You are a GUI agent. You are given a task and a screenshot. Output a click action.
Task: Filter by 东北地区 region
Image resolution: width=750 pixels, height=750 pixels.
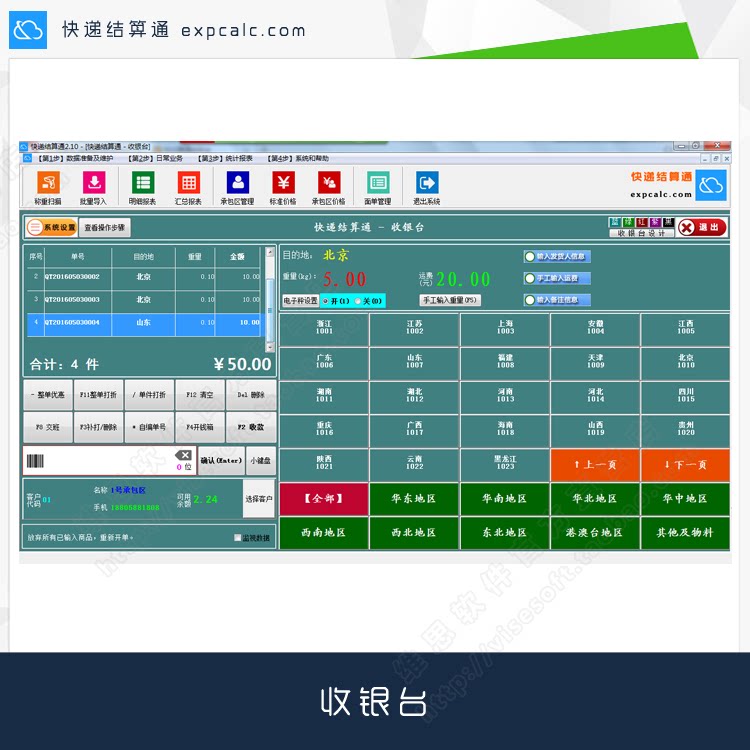pos(505,533)
